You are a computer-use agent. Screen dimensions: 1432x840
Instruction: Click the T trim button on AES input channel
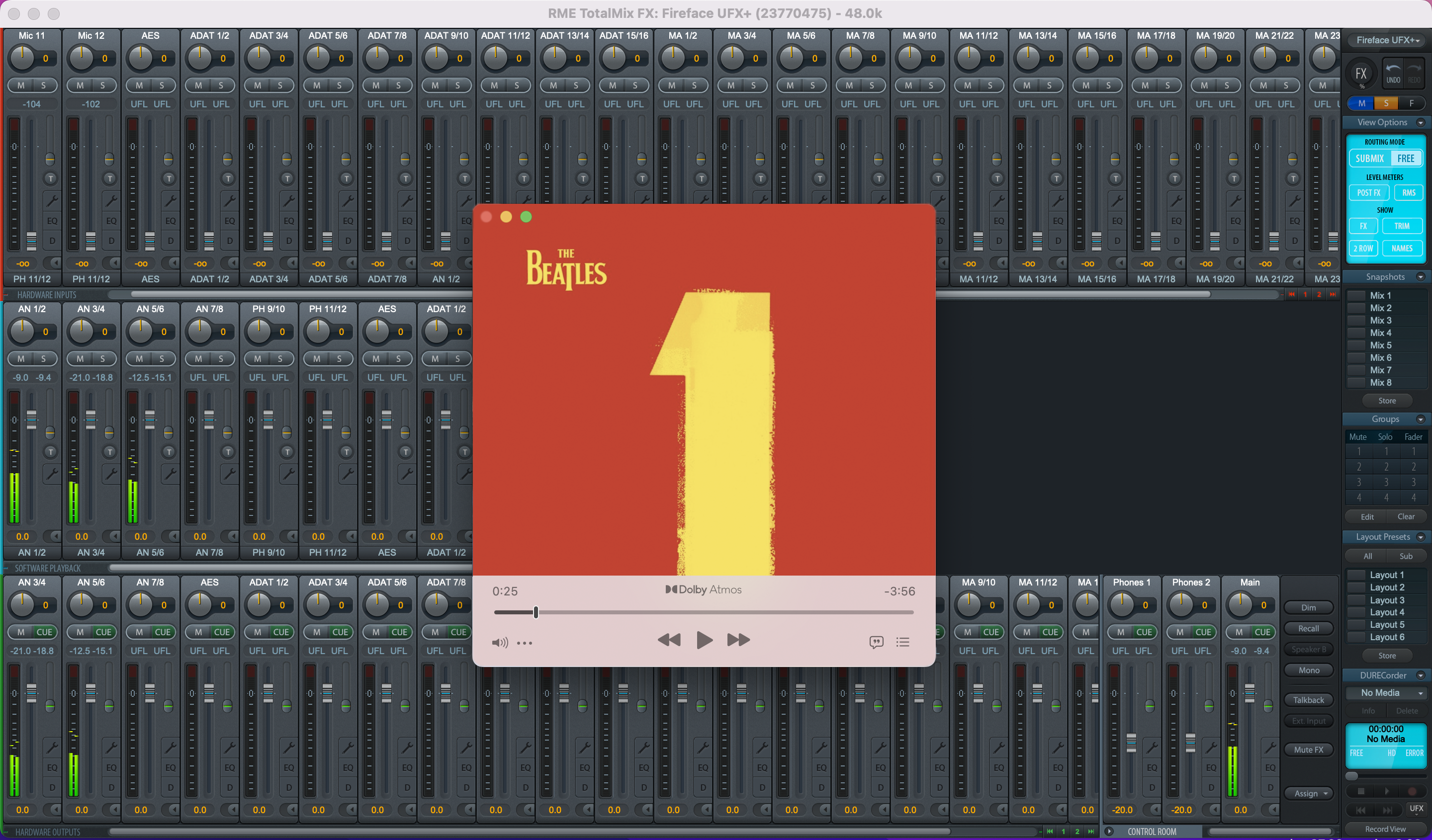click(169, 179)
